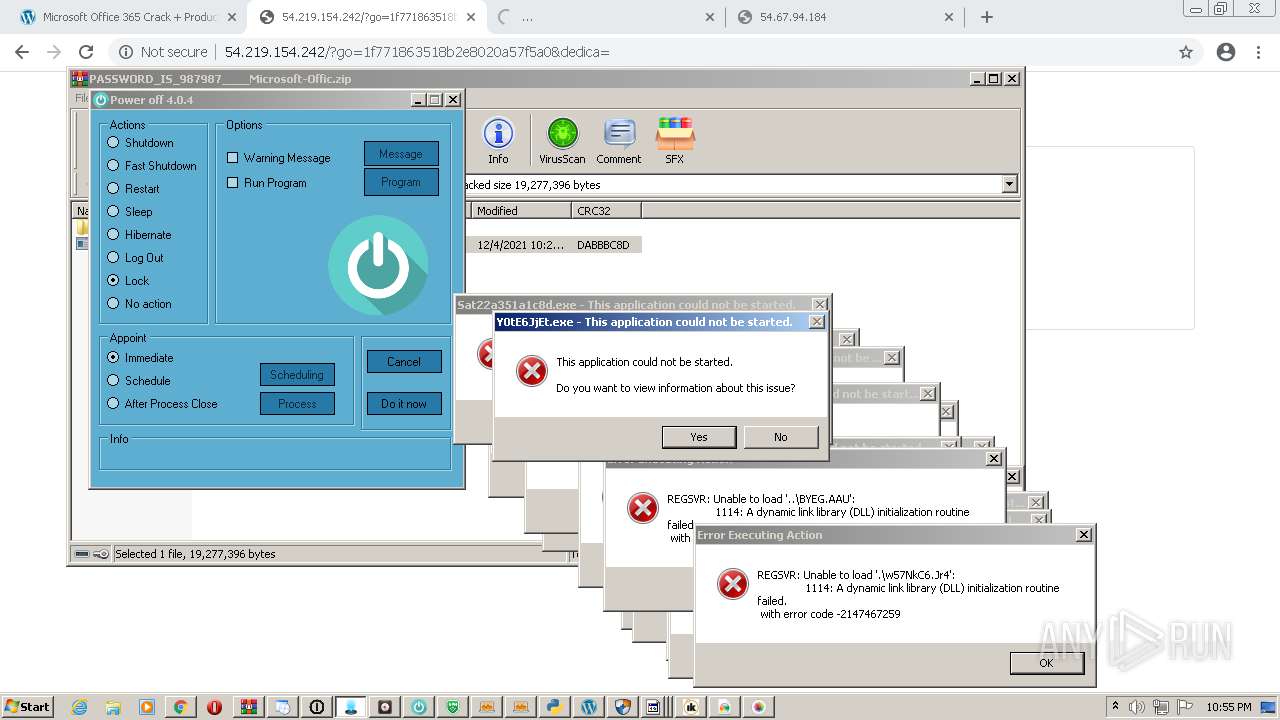Click the DABBBC8D CRC value
Viewport: 1280px width, 720px height.
click(603, 245)
